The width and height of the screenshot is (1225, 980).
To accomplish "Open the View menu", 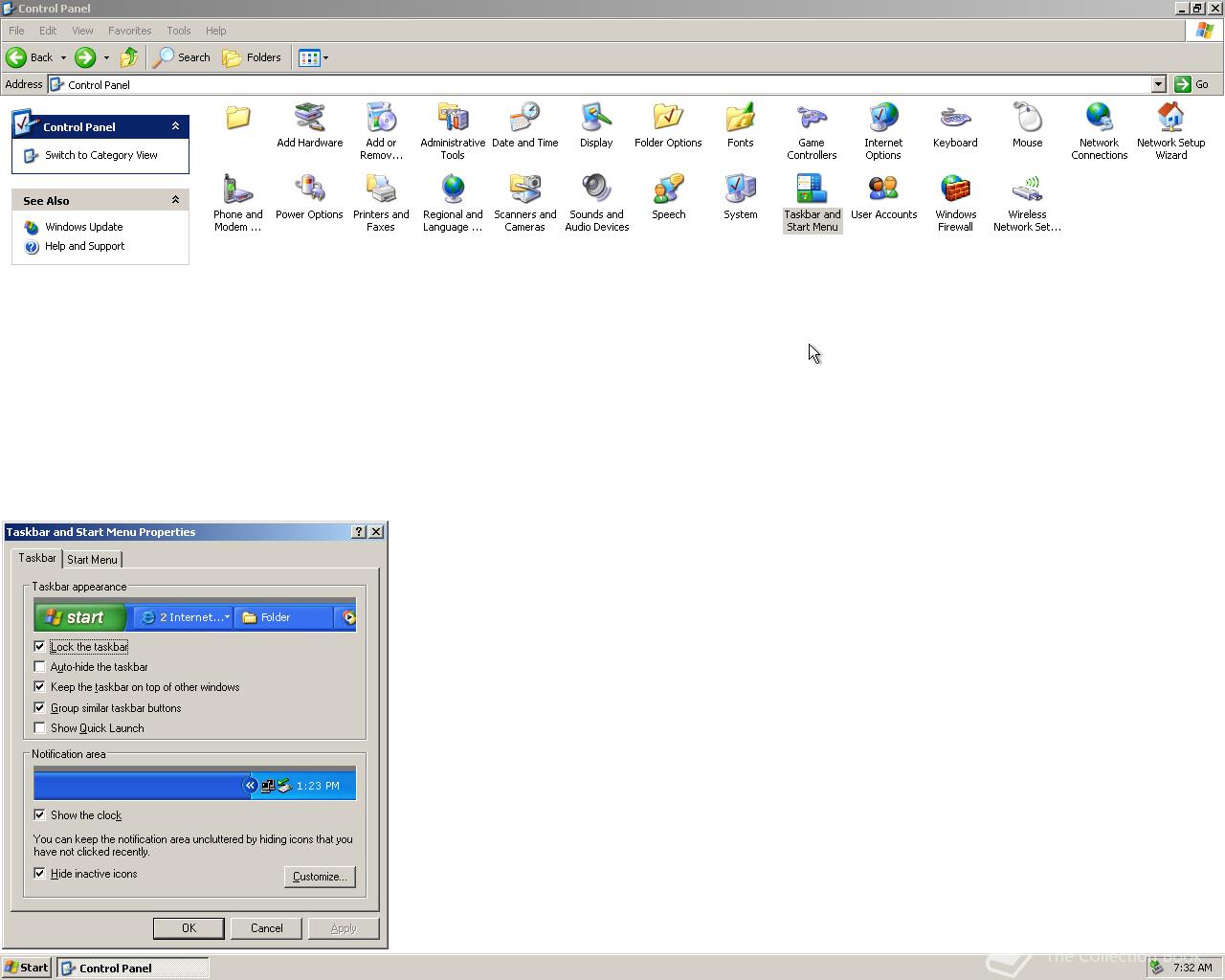I will (82, 31).
